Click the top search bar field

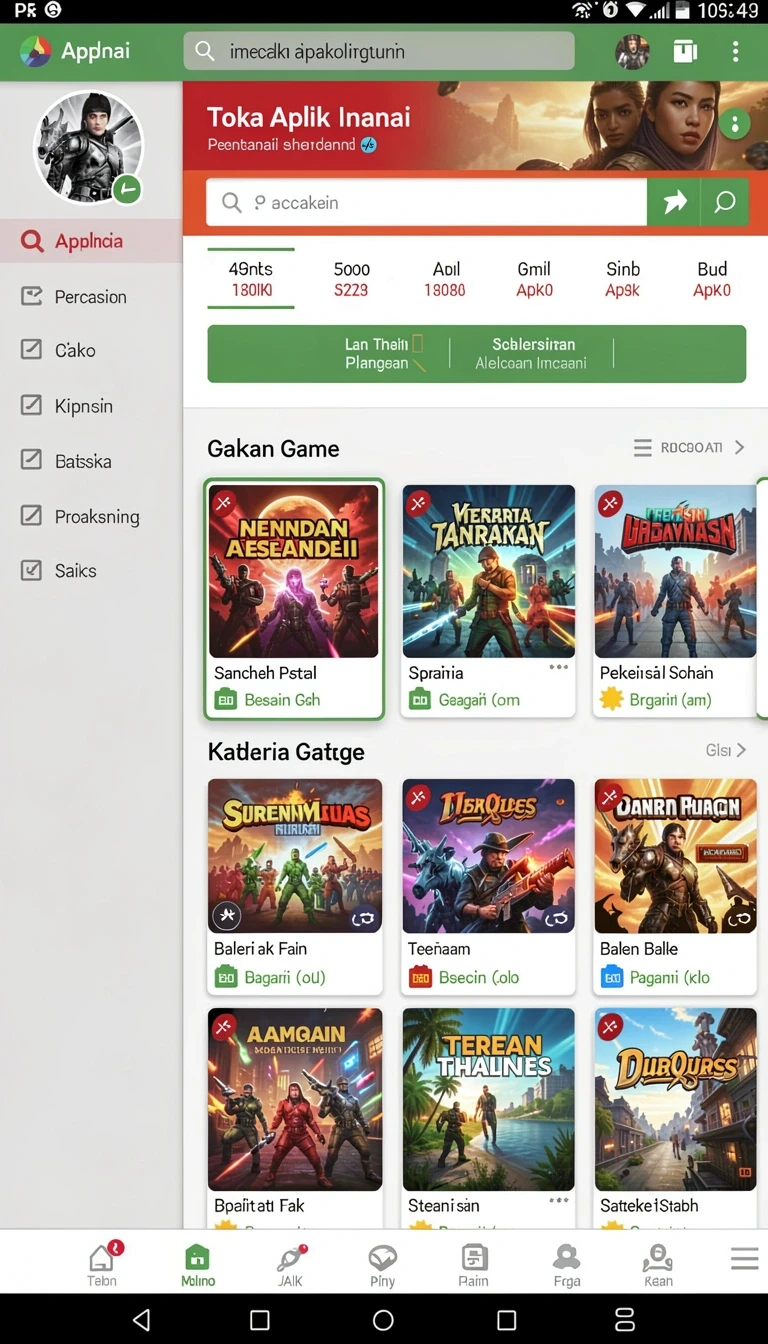pos(379,51)
